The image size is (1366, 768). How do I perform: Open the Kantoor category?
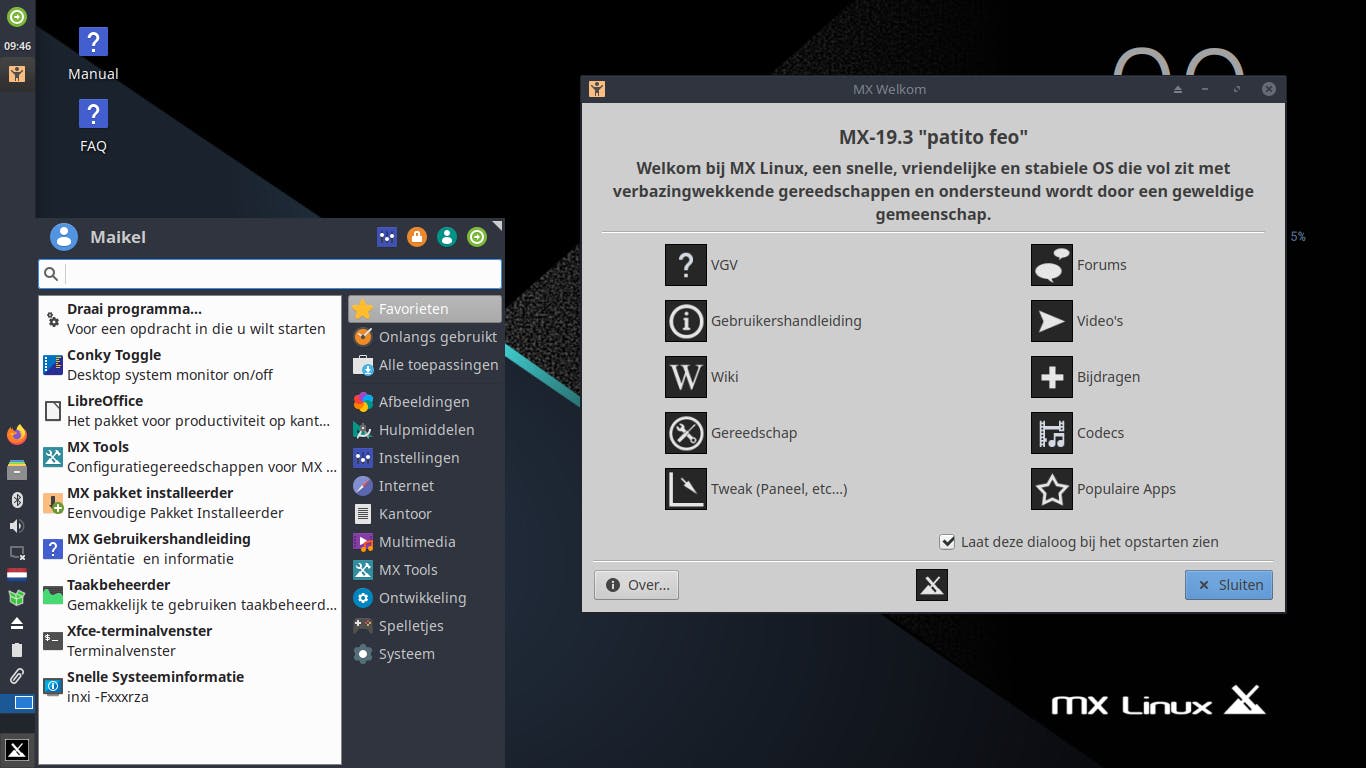pyautogui.click(x=425, y=514)
